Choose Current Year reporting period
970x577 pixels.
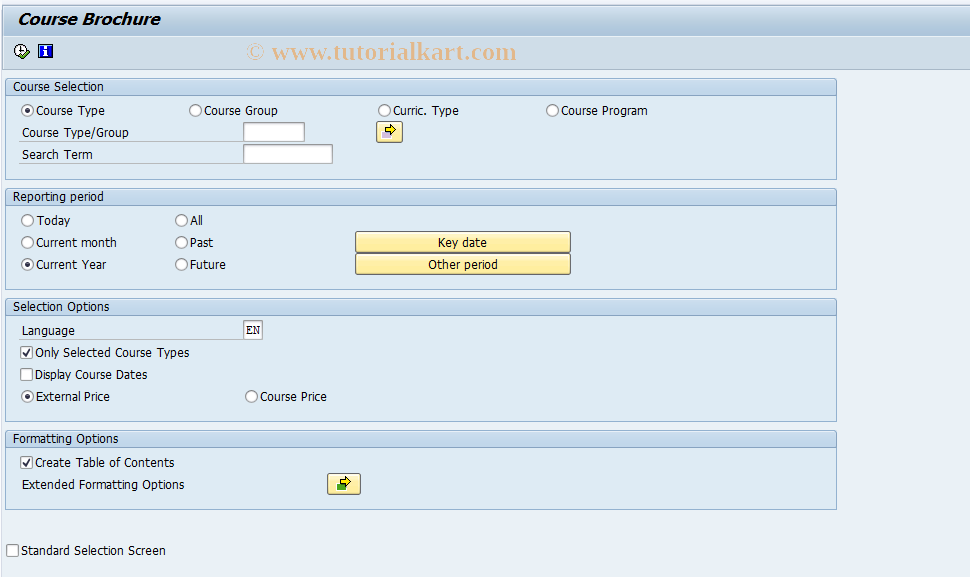(27, 265)
